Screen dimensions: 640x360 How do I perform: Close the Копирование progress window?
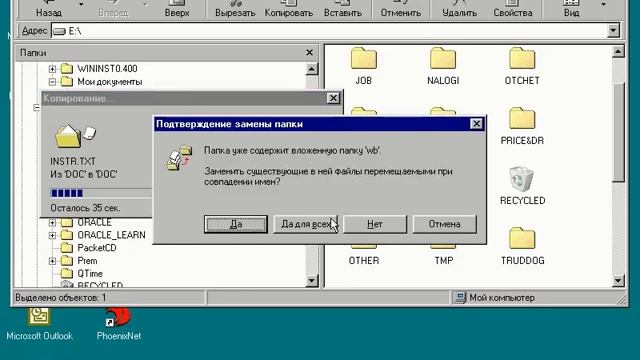coord(333,98)
